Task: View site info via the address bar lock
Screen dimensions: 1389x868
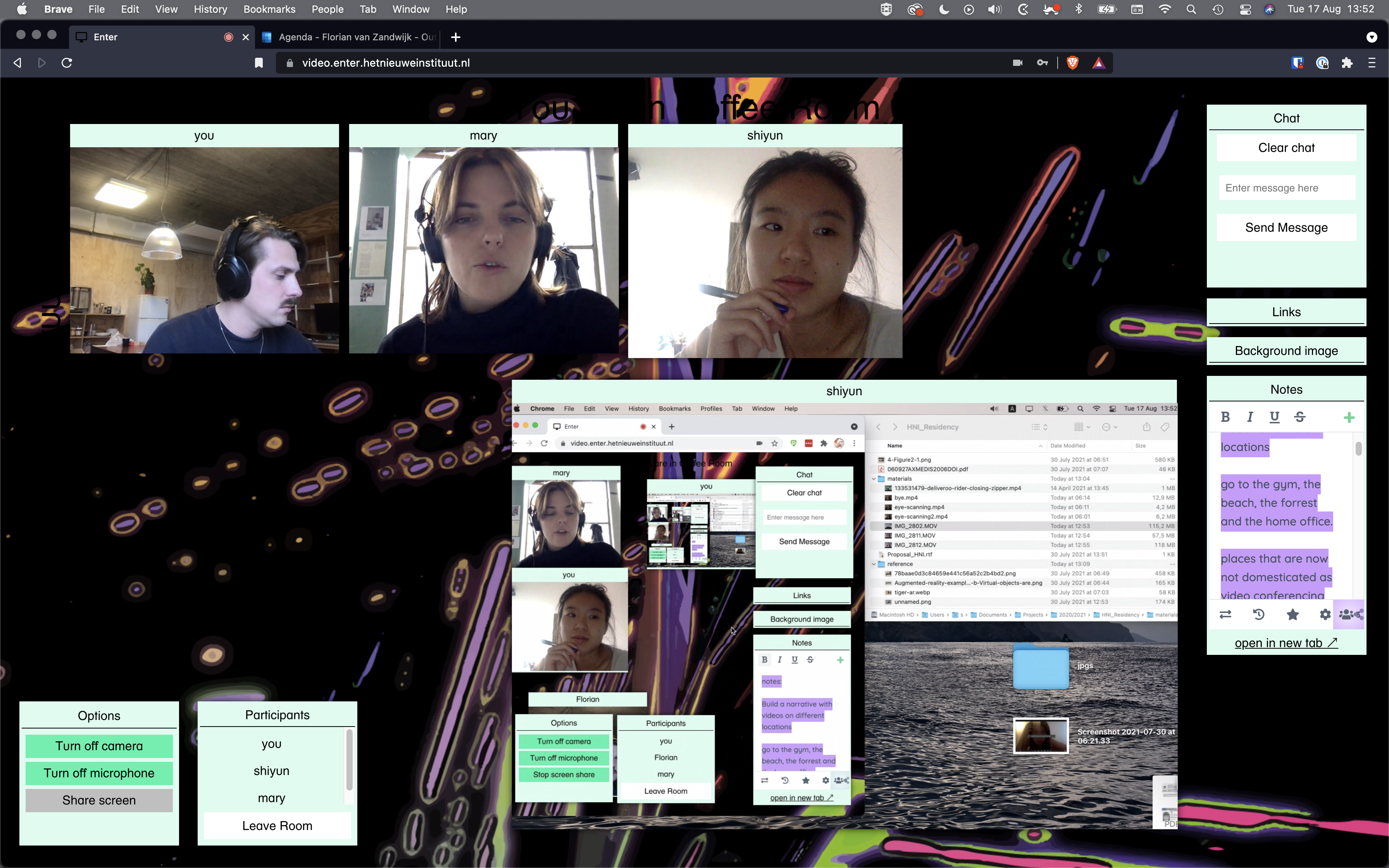Action: (x=289, y=63)
